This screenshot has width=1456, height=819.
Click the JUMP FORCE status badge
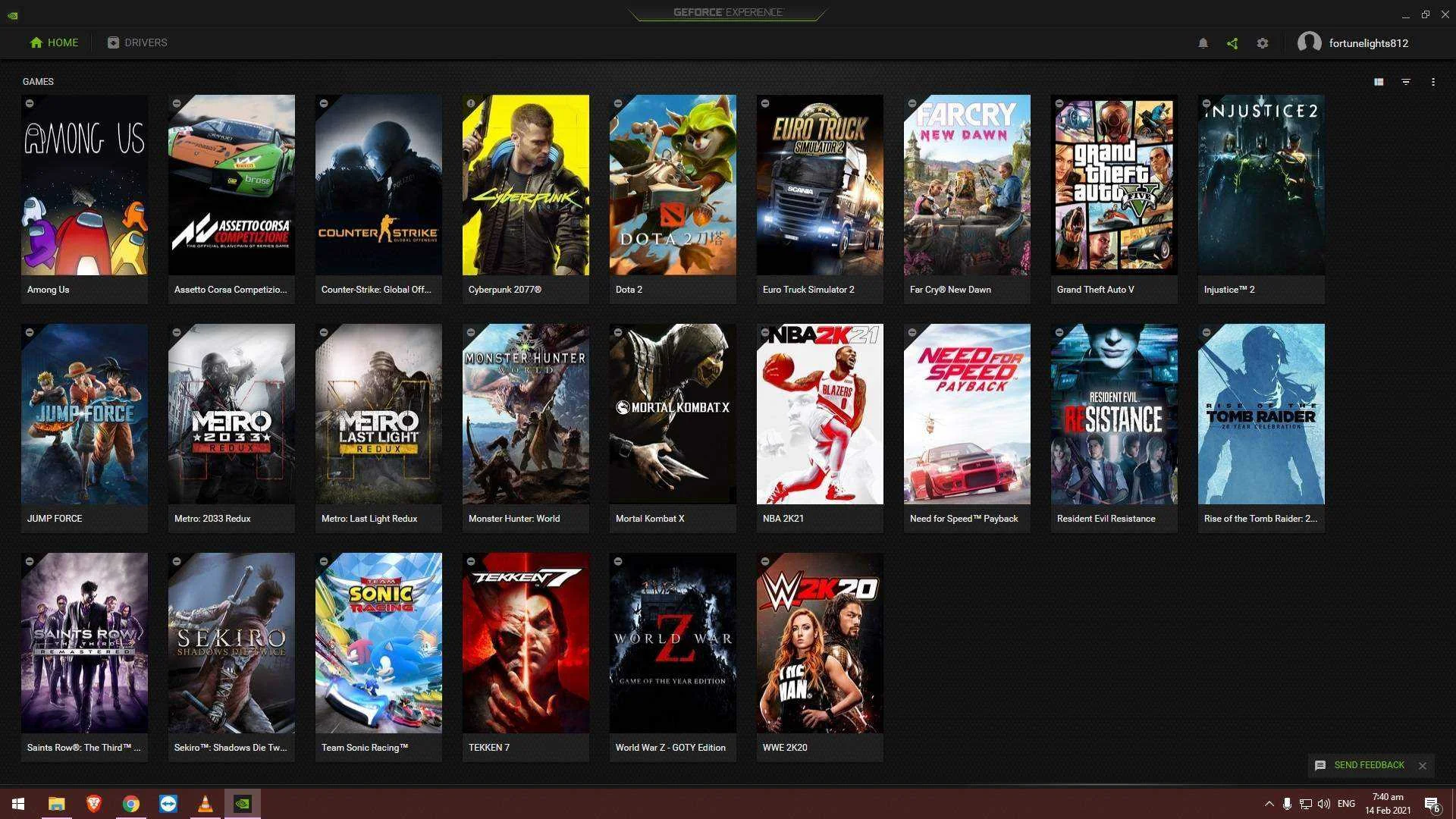[30, 332]
